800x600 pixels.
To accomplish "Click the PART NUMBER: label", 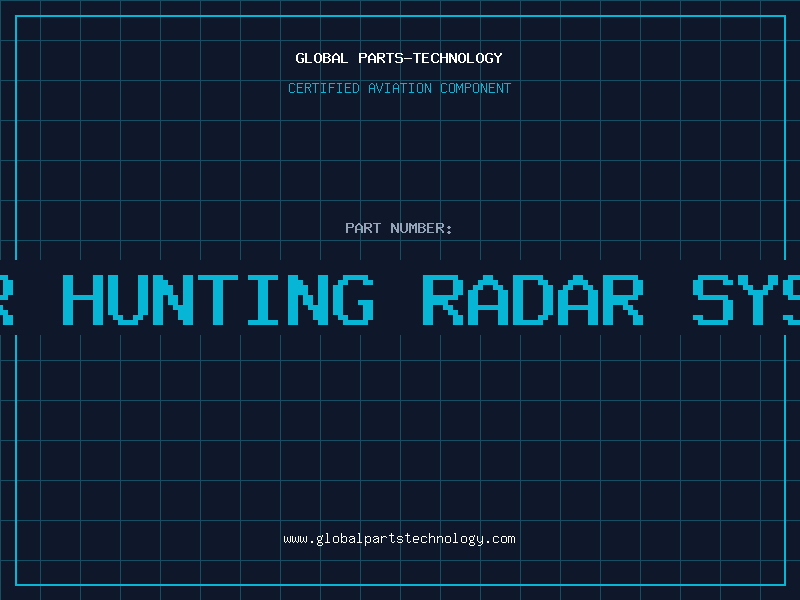I will tap(399, 228).
